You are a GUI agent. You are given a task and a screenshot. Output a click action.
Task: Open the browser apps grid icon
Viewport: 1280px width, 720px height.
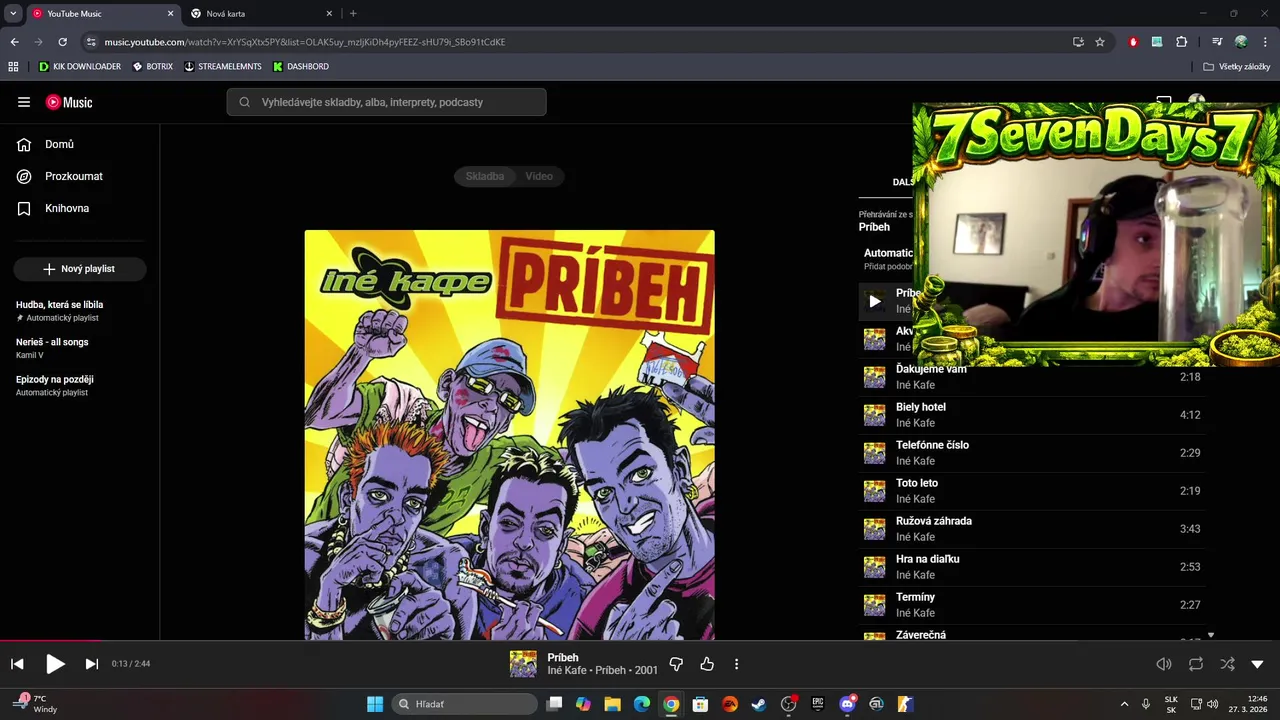coord(13,67)
